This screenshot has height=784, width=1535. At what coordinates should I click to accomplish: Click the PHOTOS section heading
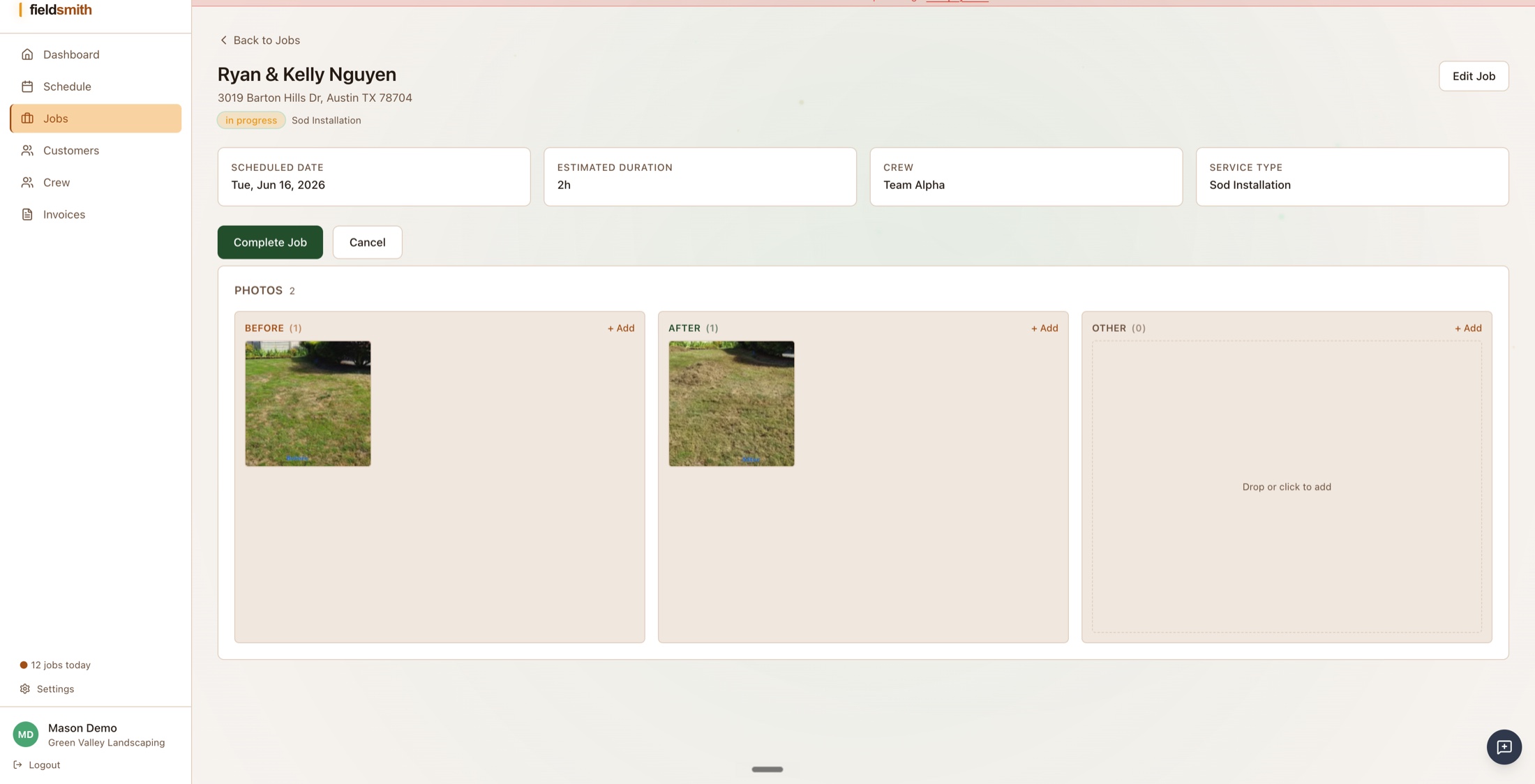(x=258, y=291)
